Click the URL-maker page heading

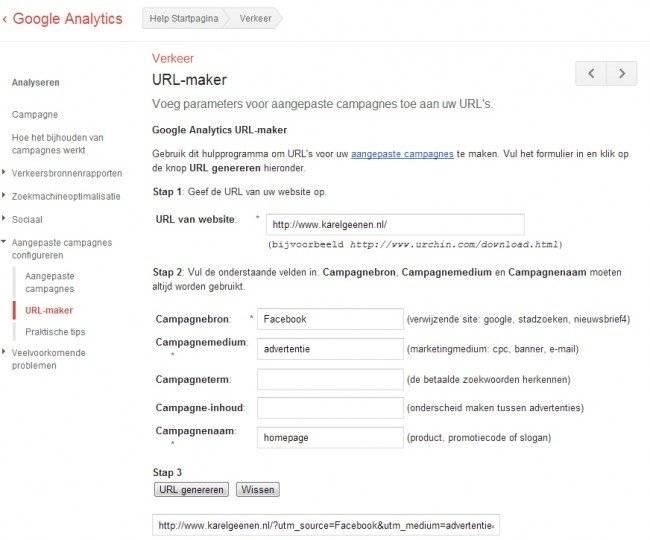tap(189, 80)
